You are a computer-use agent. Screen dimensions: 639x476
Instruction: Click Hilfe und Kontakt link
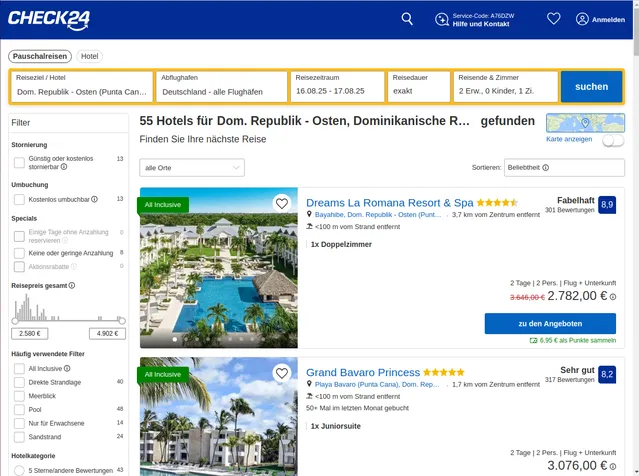tap(481, 24)
